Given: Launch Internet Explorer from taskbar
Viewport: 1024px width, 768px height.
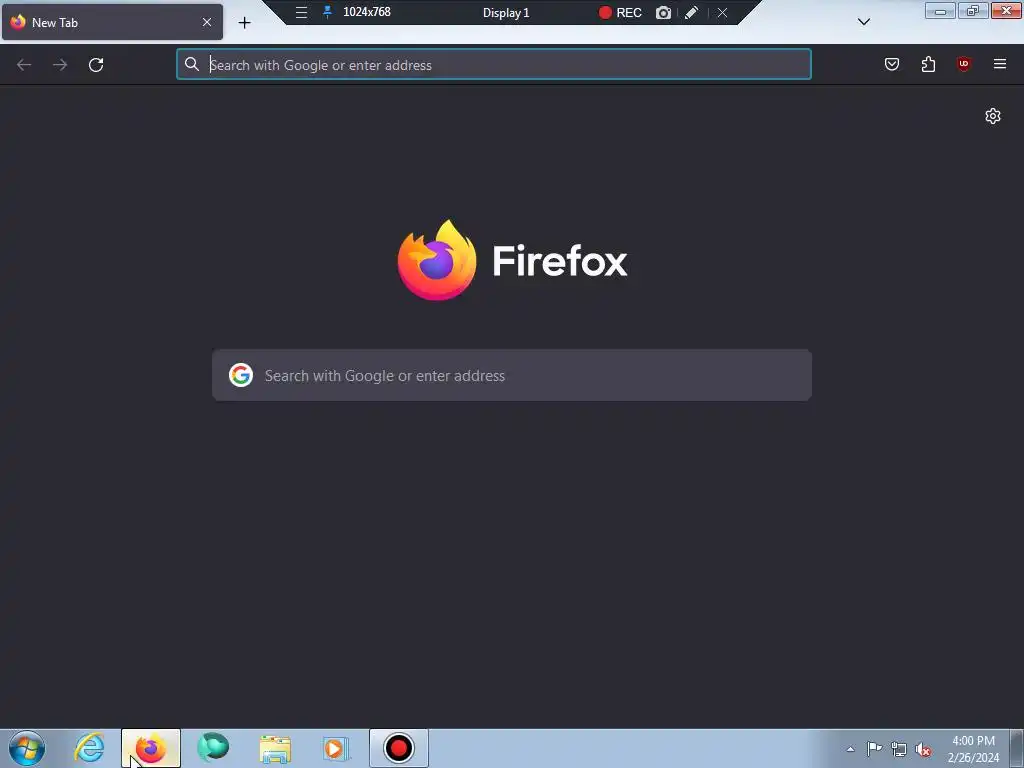Looking at the screenshot, I should [89, 748].
